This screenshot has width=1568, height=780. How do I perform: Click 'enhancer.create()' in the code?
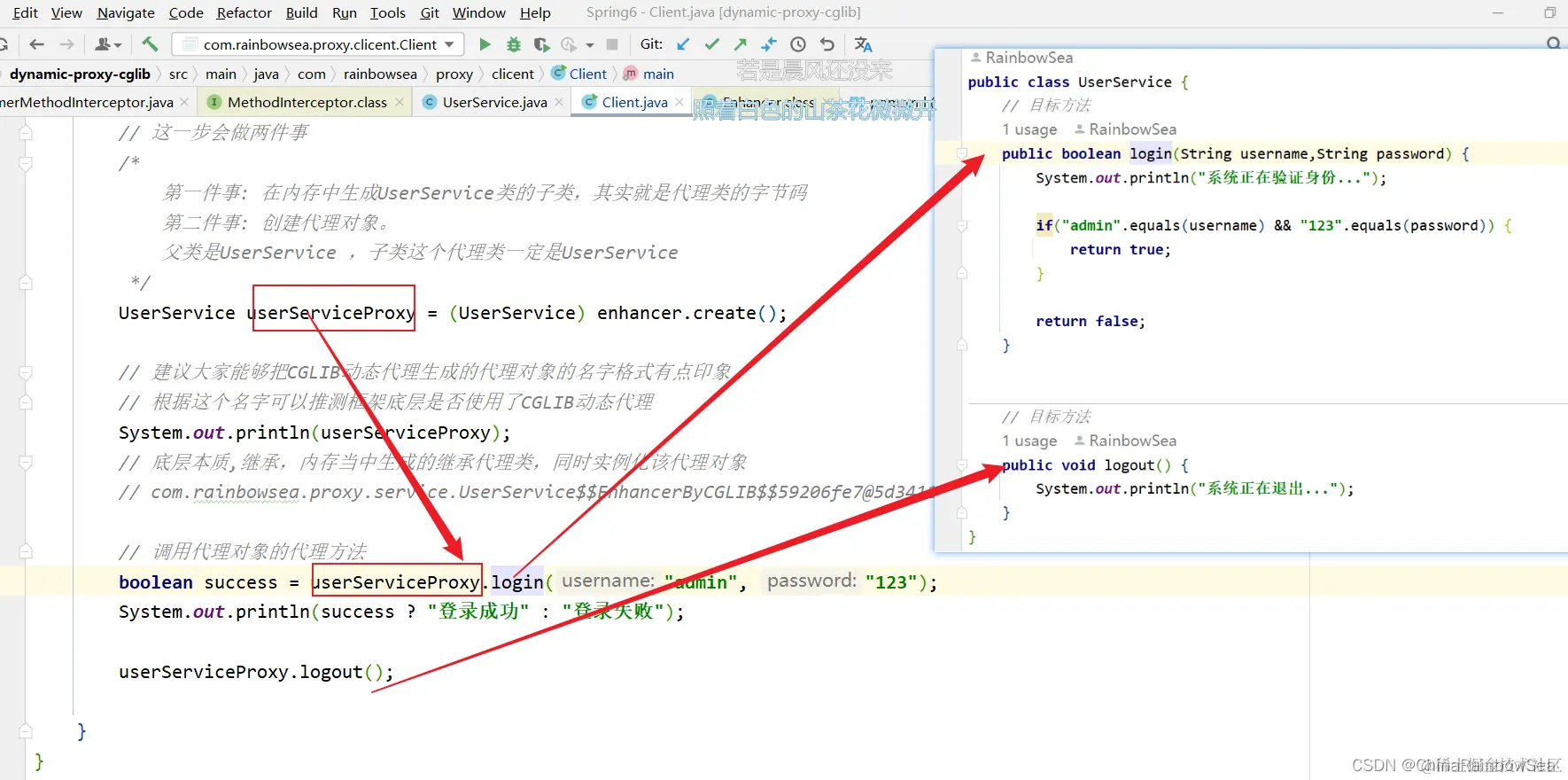(686, 313)
